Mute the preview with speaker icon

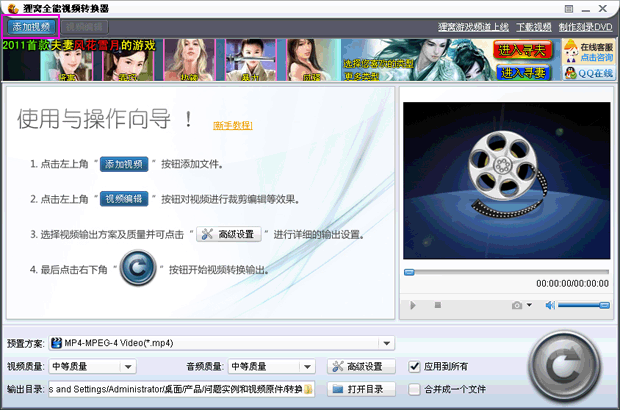[550, 305]
